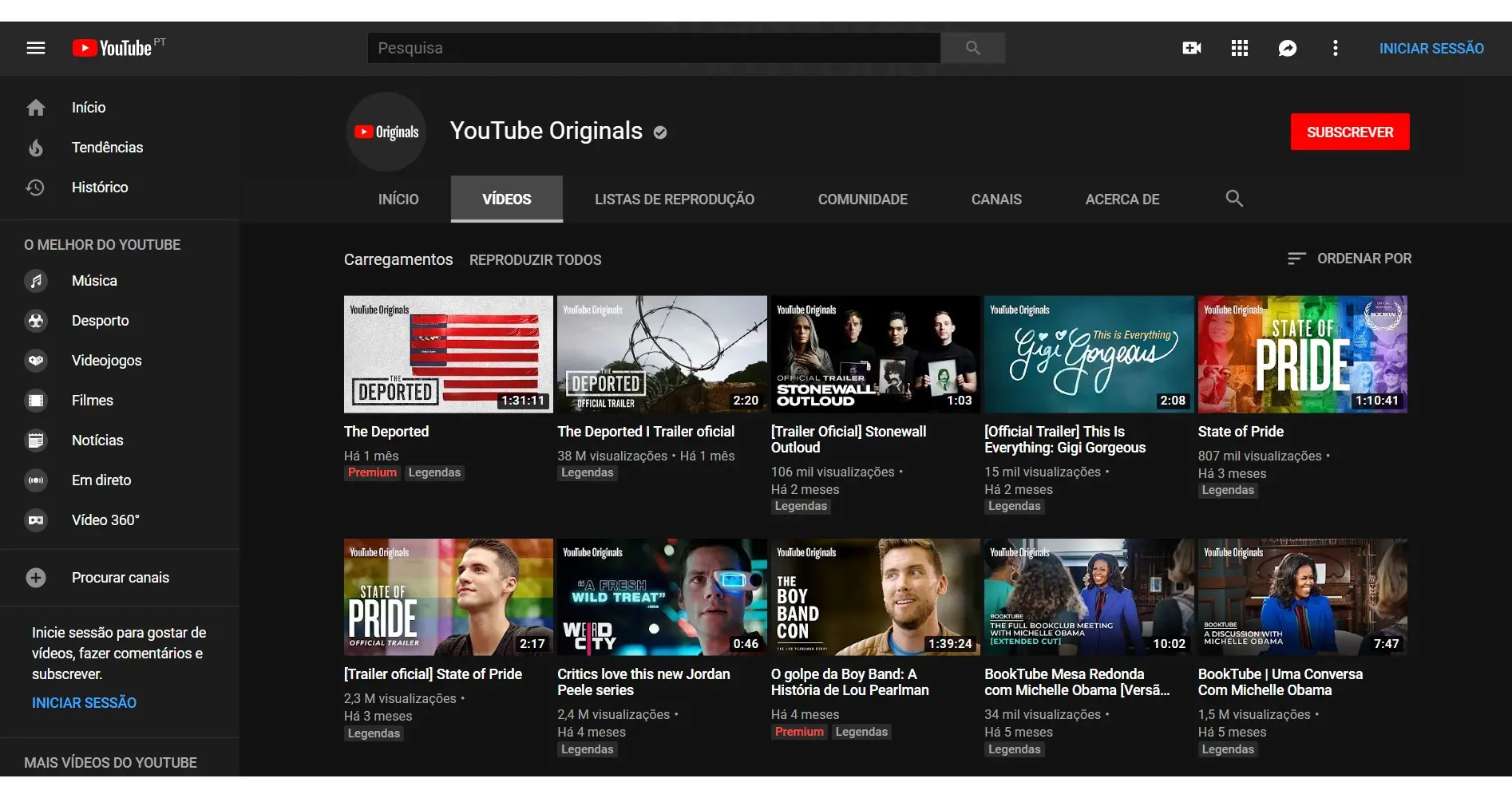The image size is (1512, 798).
Task: Type in the Pesquisa search field
Action: [x=653, y=48]
